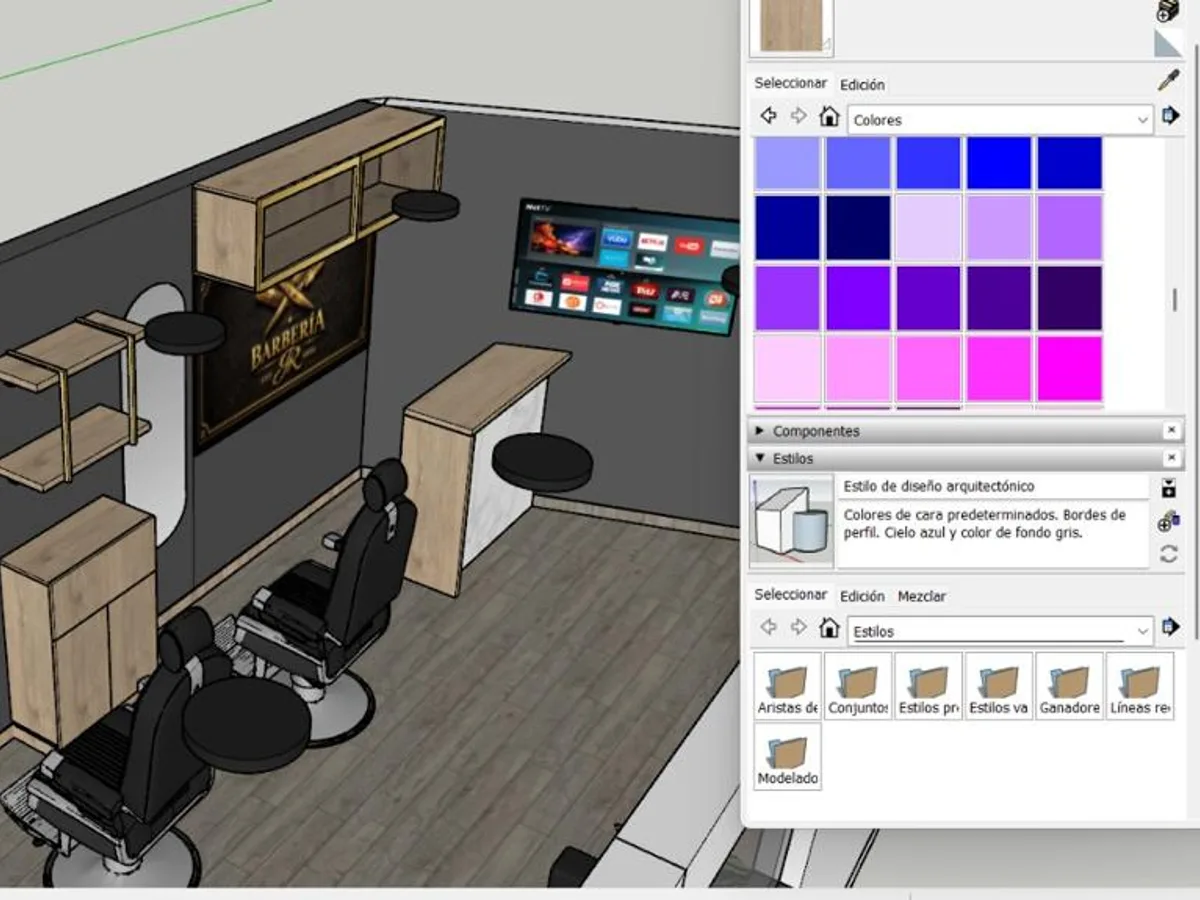Close the Componentes panel

1171,431
